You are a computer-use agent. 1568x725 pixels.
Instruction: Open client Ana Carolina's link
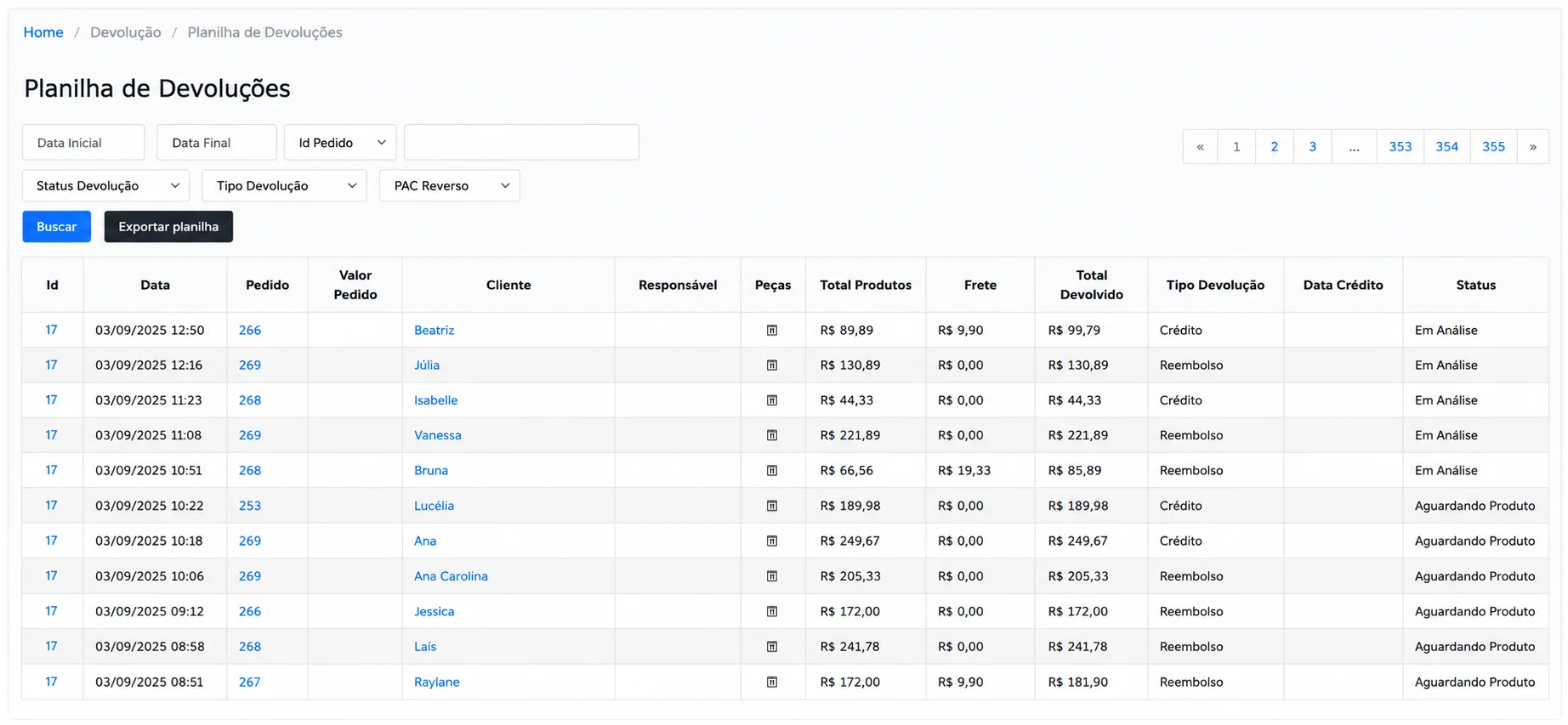click(x=452, y=576)
